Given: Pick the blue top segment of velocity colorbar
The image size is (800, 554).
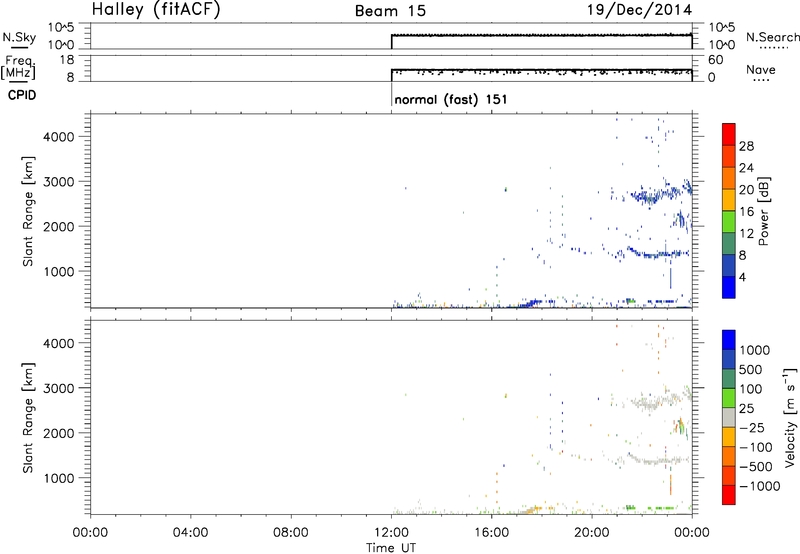Looking at the screenshot, I should (x=729, y=340).
